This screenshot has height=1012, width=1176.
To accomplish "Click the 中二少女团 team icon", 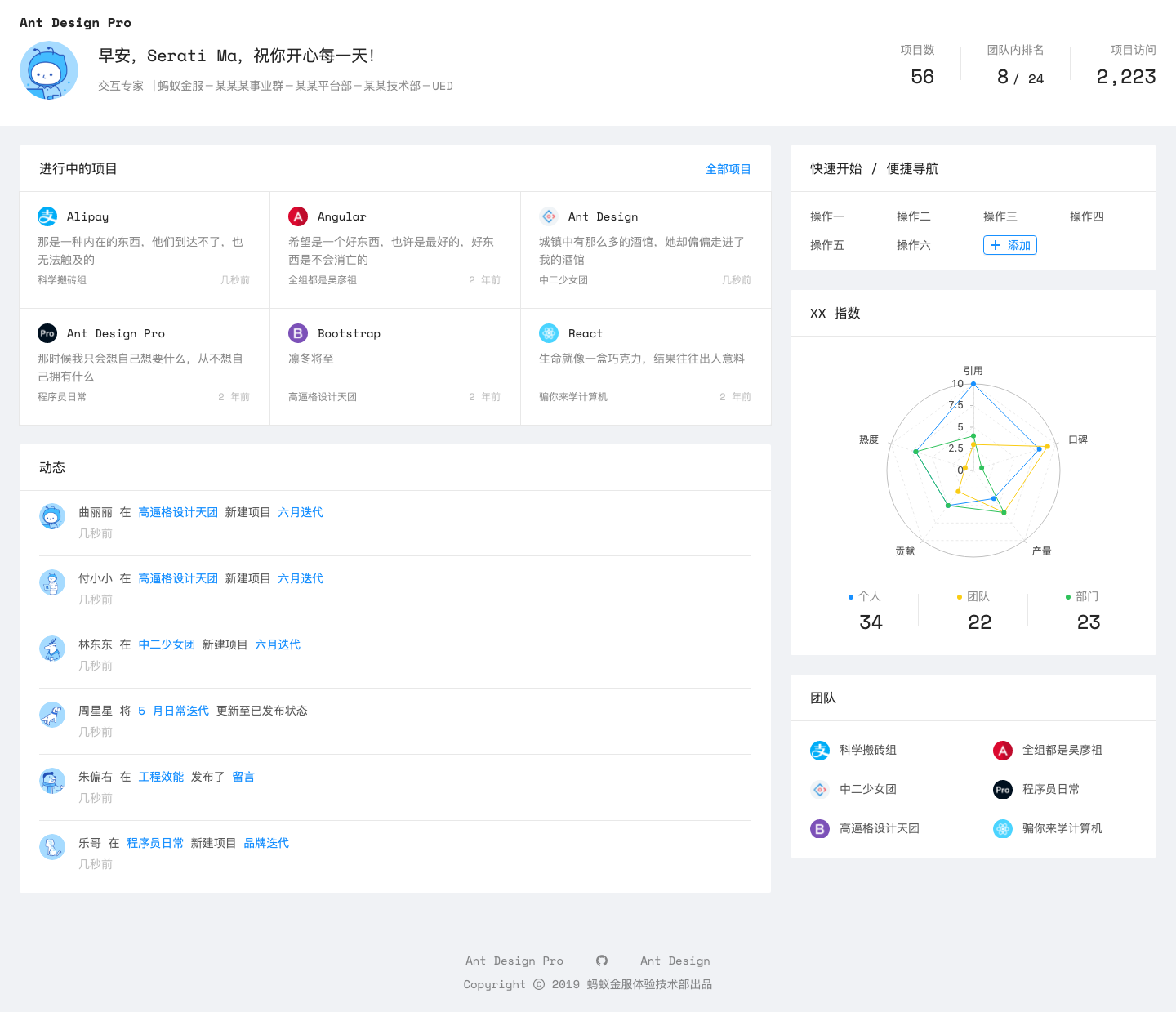I will [820, 789].
